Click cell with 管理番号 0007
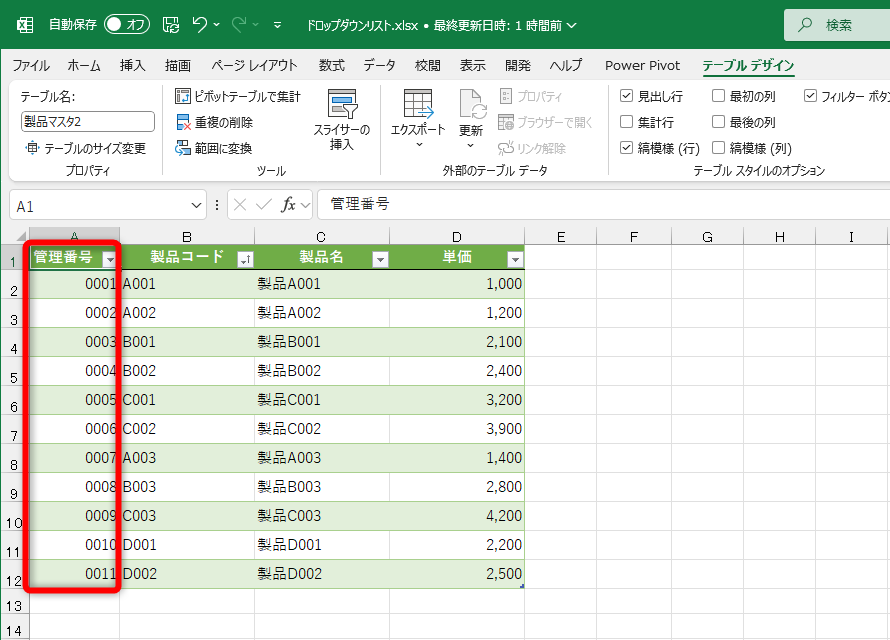 (74, 458)
